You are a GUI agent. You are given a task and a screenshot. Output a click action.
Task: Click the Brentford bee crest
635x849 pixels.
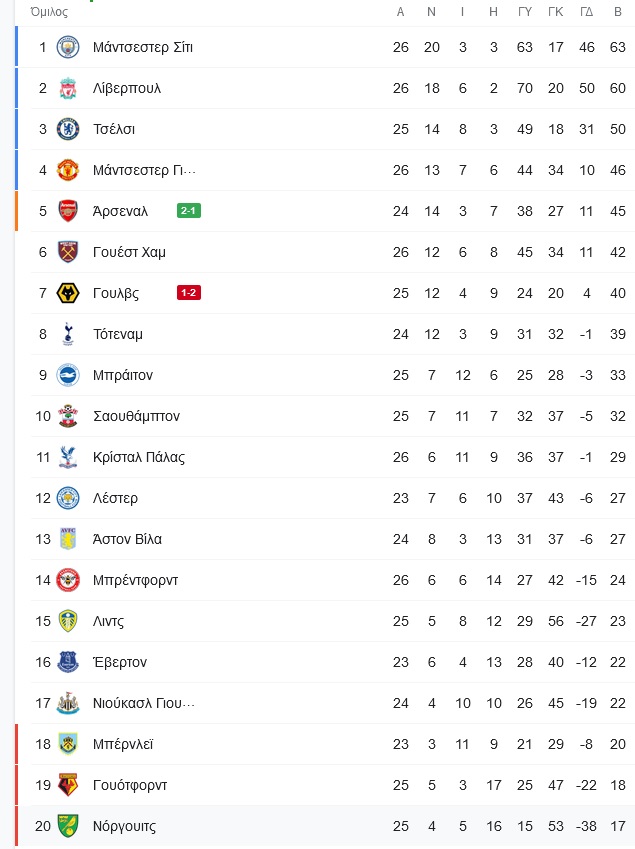pyautogui.click(x=68, y=580)
